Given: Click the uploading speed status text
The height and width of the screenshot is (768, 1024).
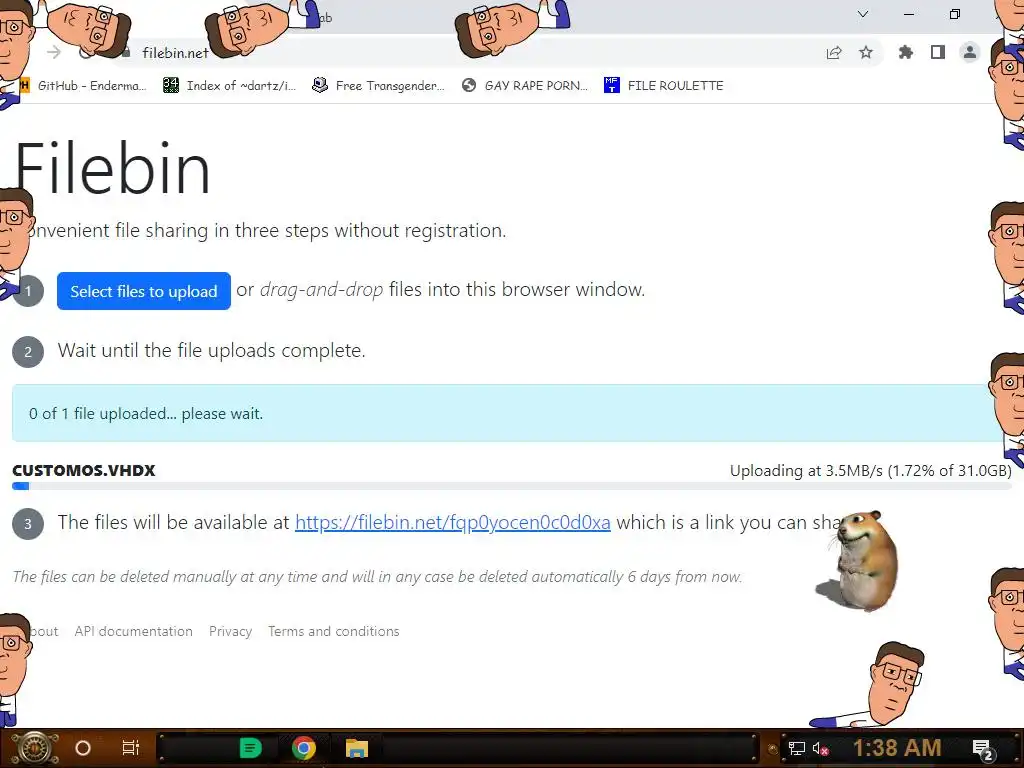Looking at the screenshot, I should [x=871, y=470].
